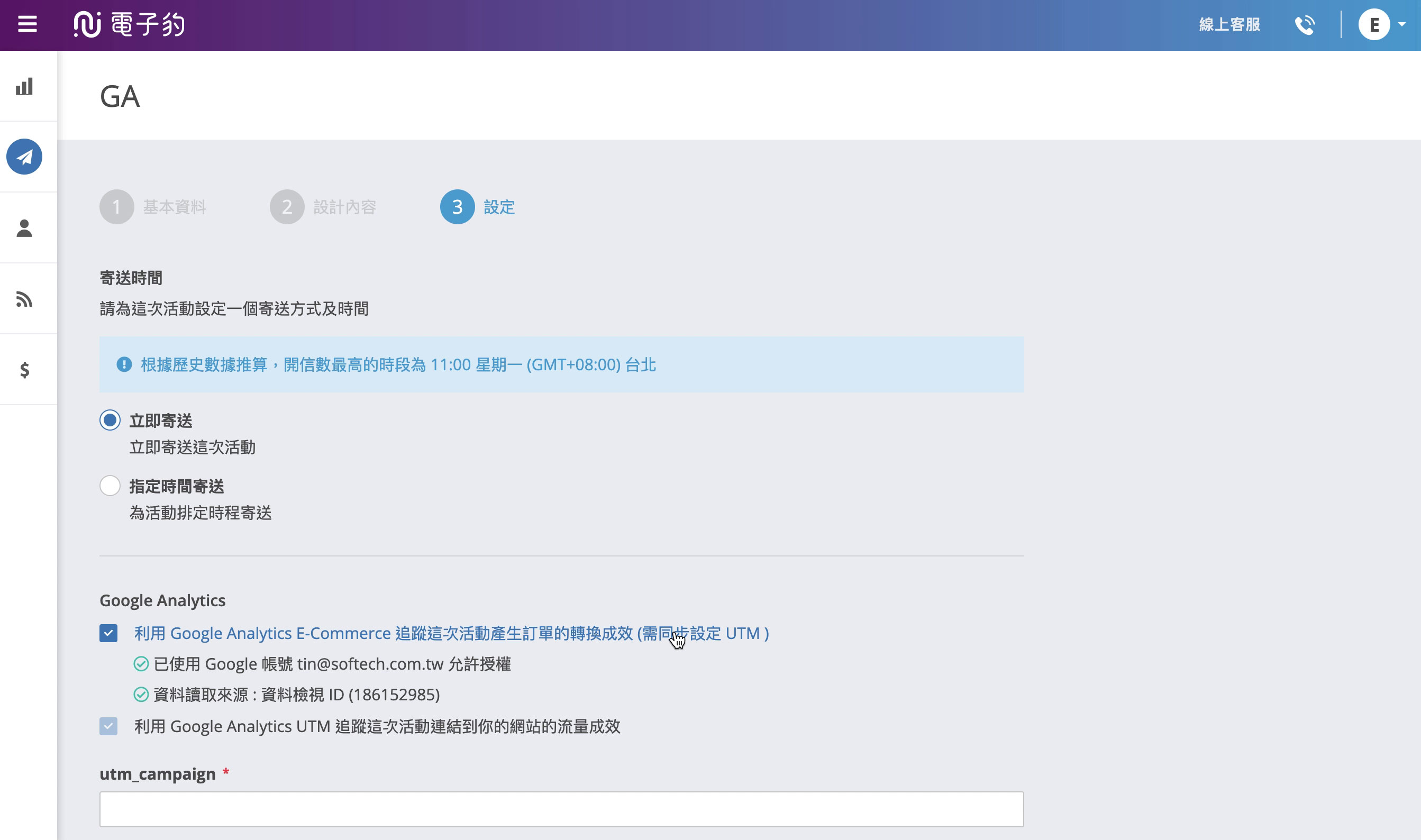The image size is (1421, 840).
Task: Open 線上客服 online support
Action: (1229, 24)
